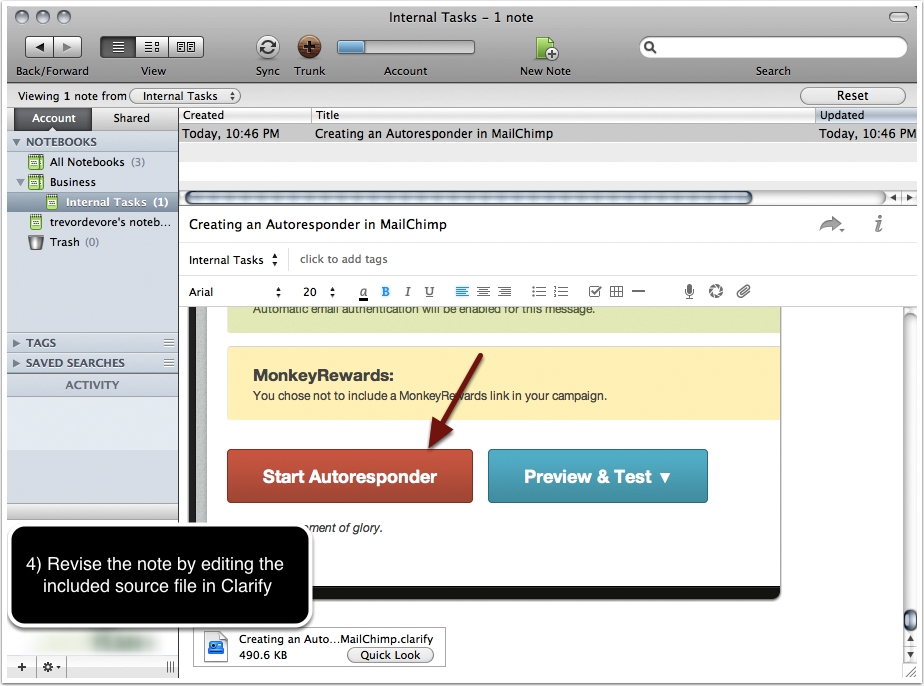Switch to the Shared tab
This screenshot has height=686, width=924.
tap(131, 118)
